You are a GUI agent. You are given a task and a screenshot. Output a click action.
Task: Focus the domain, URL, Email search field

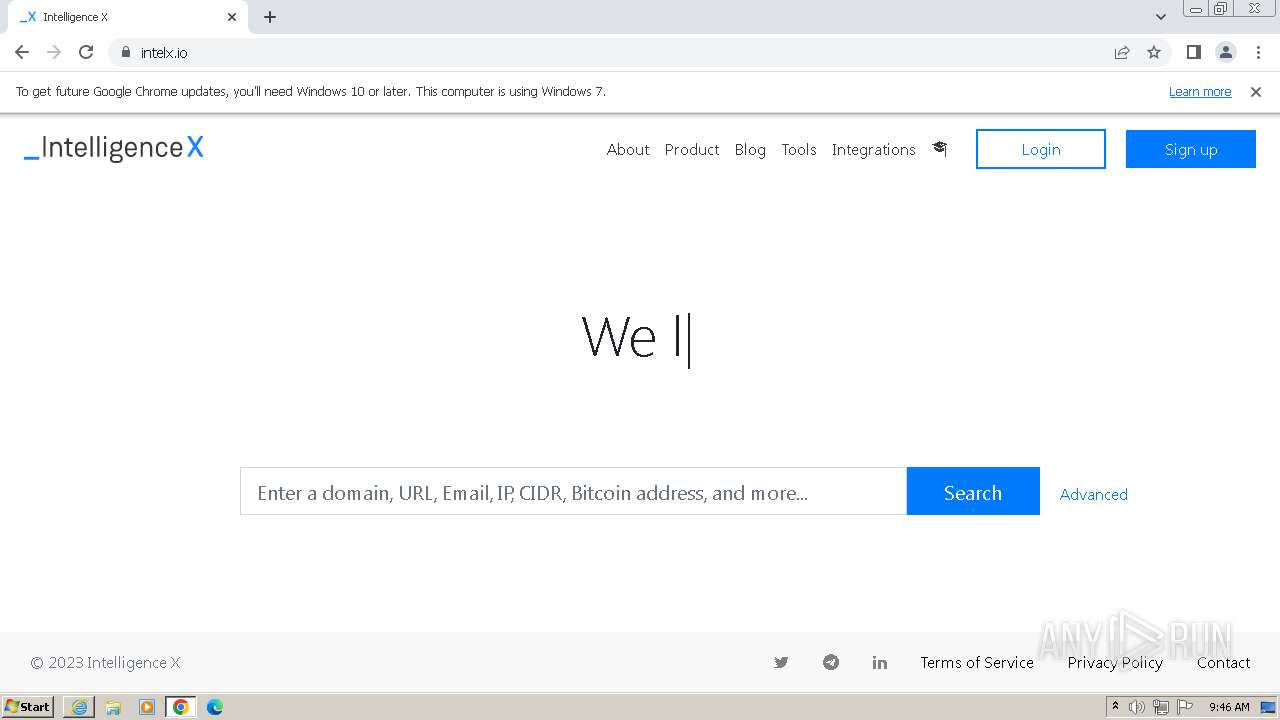(x=573, y=491)
